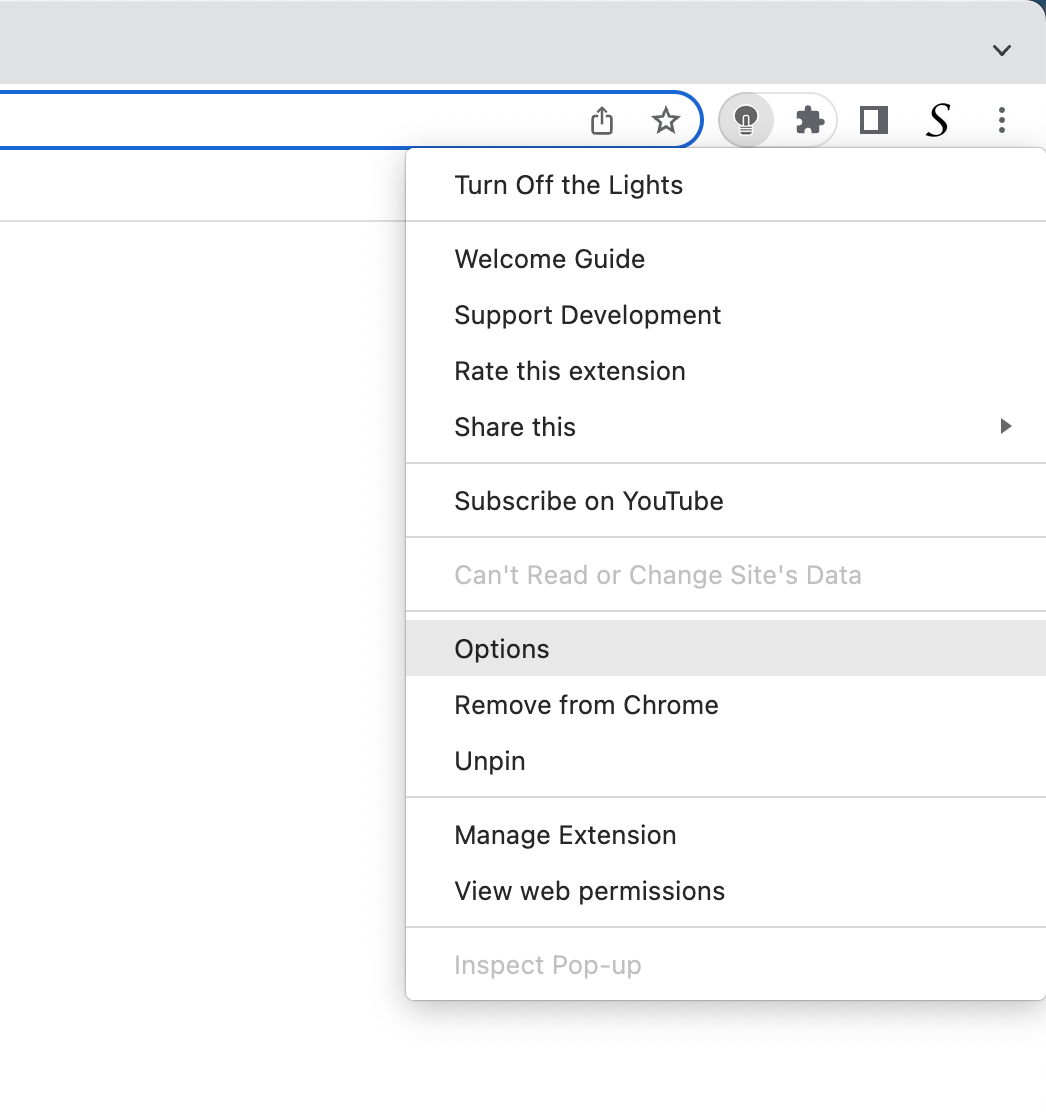
Task: Open Chrome's side panel icon
Action: pyautogui.click(x=872, y=119)
